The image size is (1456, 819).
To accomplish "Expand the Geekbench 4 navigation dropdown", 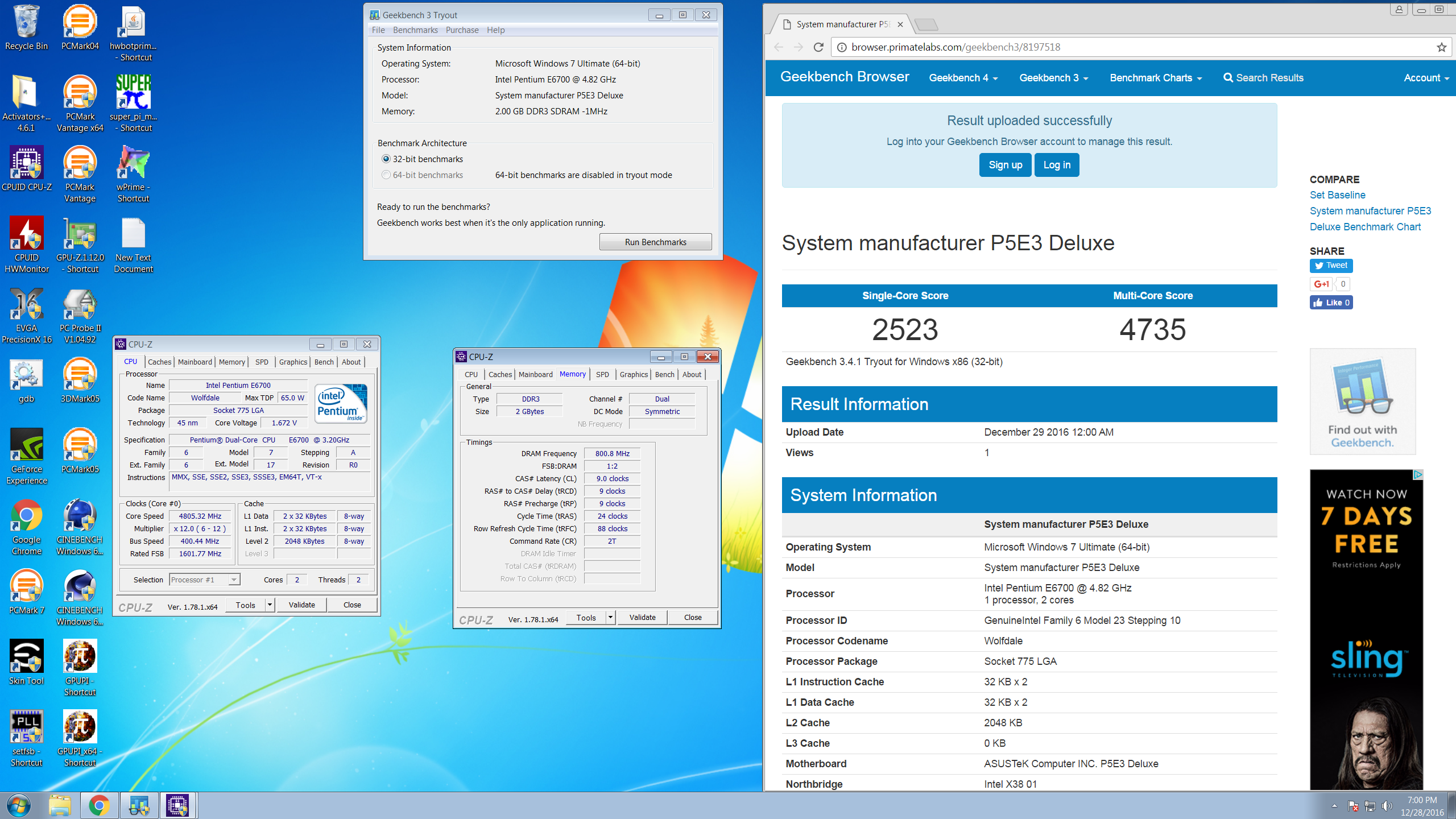I will click(x=963, y=78).
